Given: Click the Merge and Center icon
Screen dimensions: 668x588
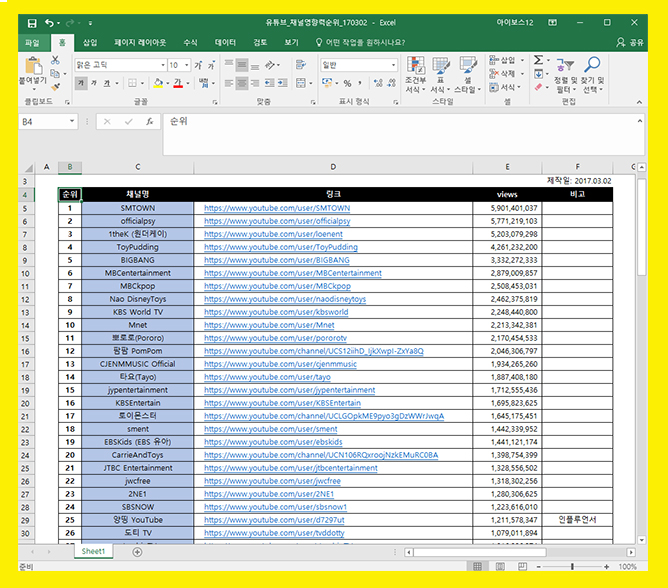Looking at the screenshot, I should point(301,83).
